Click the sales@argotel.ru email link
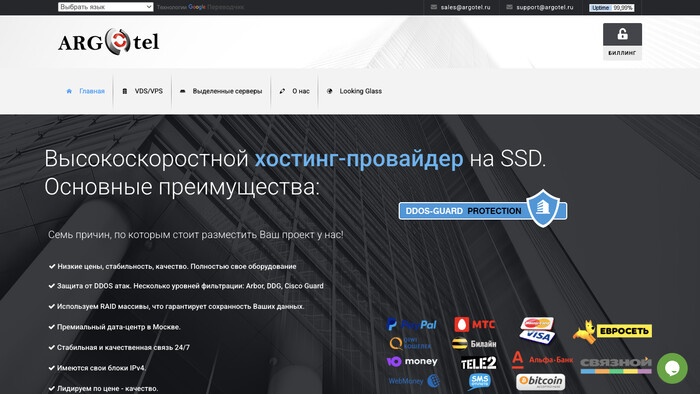This screenshot has height=394, width=700. point(465,7)
